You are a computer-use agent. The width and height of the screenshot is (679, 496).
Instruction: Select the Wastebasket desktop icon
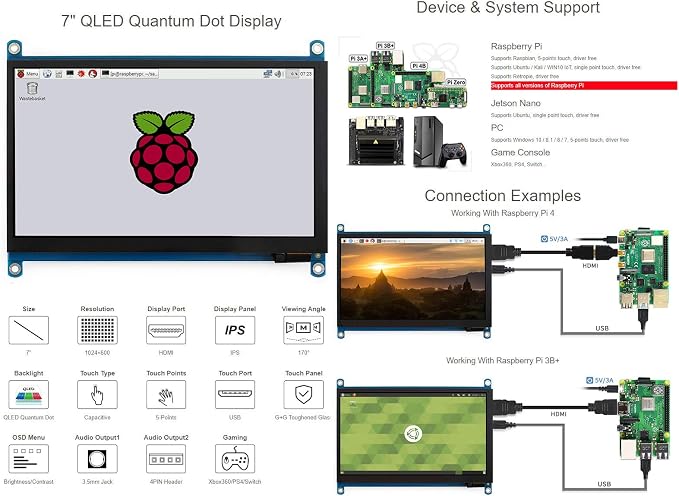(x=32, y=91)
